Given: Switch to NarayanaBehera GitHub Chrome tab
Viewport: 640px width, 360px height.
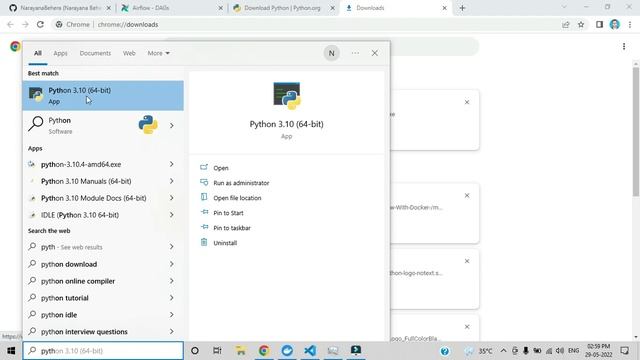Looking at the screenshot, I should click(x=61, y=8).
